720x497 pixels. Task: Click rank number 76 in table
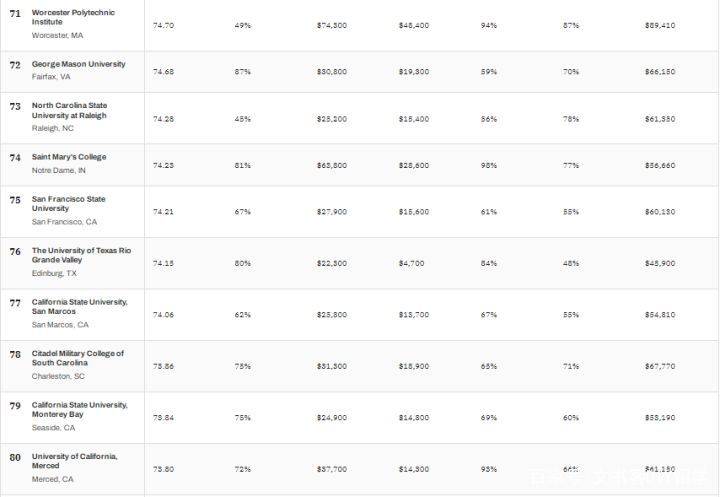(15, 252)
